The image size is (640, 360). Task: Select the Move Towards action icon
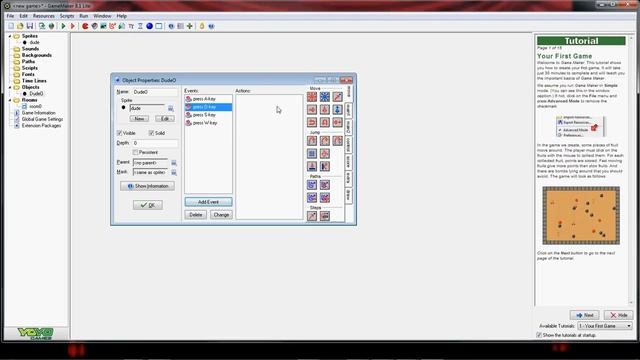pyautogui.click(x=338, y=97)
